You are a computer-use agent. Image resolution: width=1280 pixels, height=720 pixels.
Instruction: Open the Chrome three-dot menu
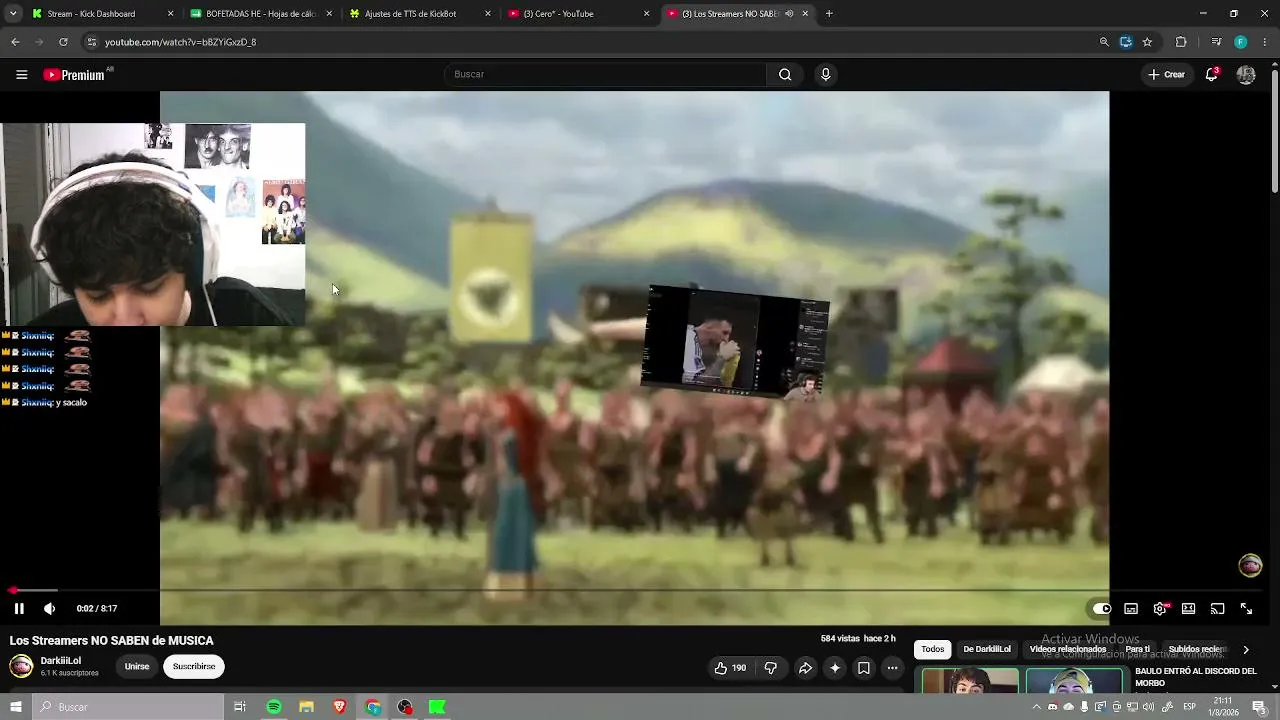(1266, 42)
